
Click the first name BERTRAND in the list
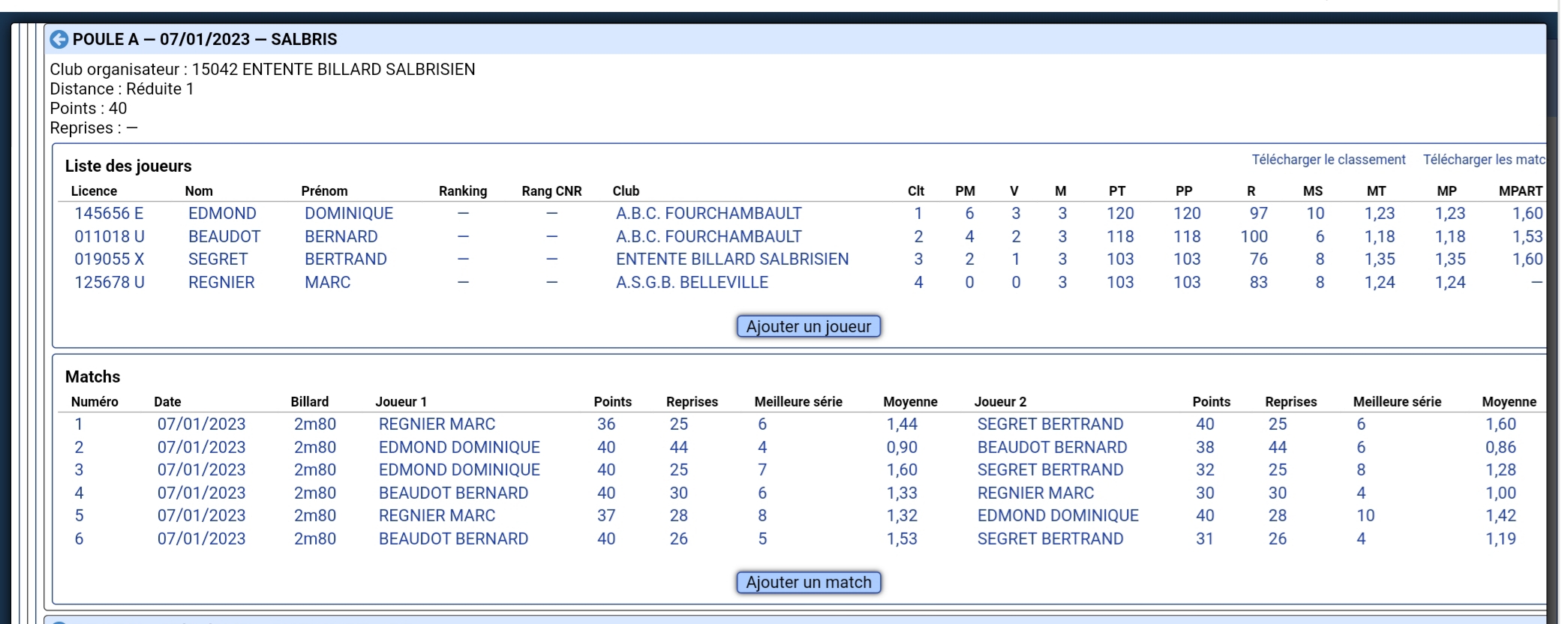(x=346, y=259)
